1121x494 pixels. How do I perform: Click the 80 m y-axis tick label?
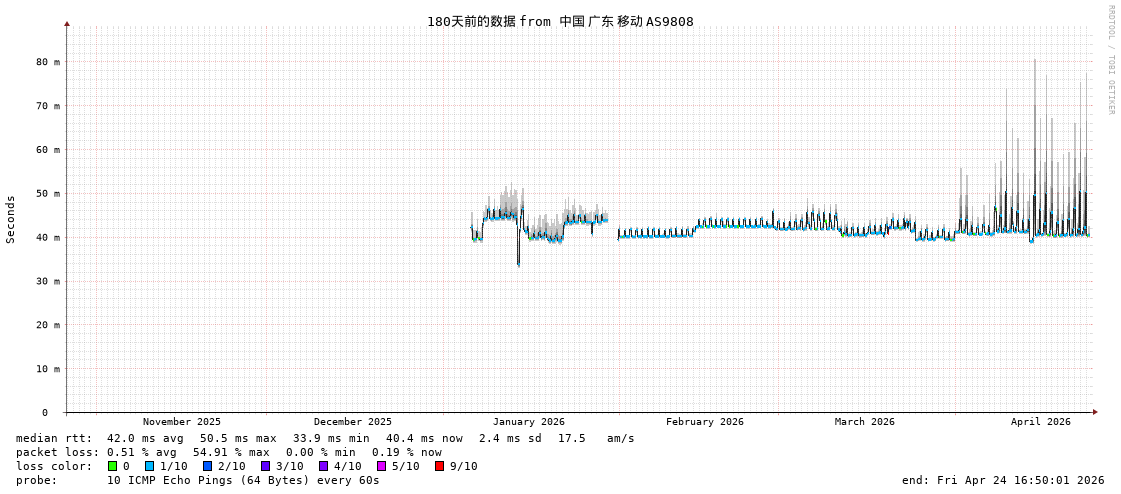click(48, 62)
